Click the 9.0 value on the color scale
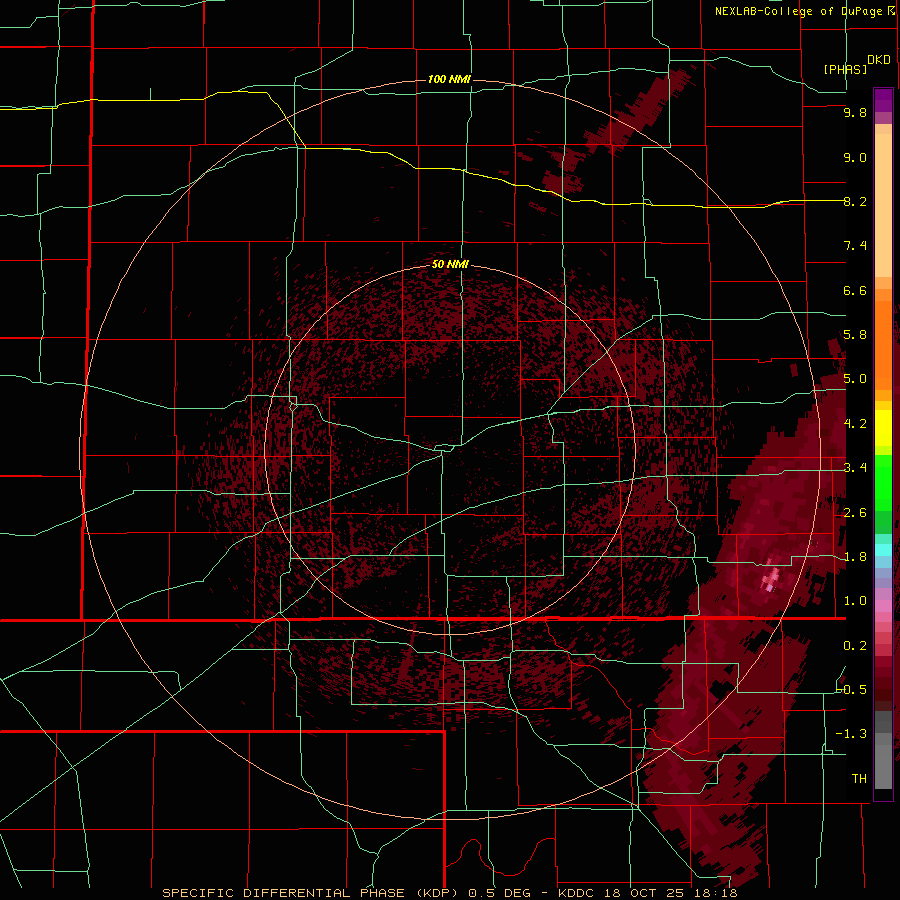Screen dimensions: 900x900 point(855,157)
